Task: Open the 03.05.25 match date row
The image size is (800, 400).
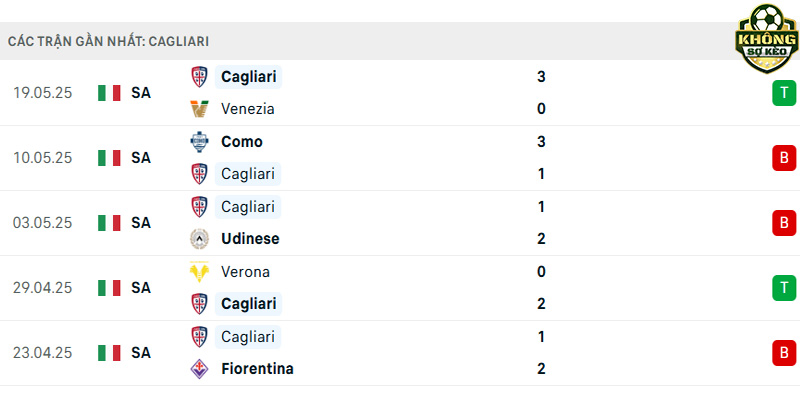Action: pos(400,223)
